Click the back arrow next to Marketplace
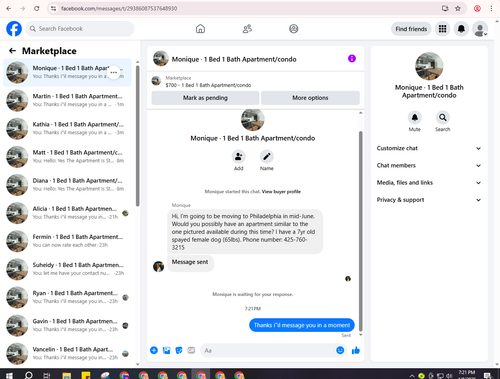 pyautogui.click(x=12, y=51)
